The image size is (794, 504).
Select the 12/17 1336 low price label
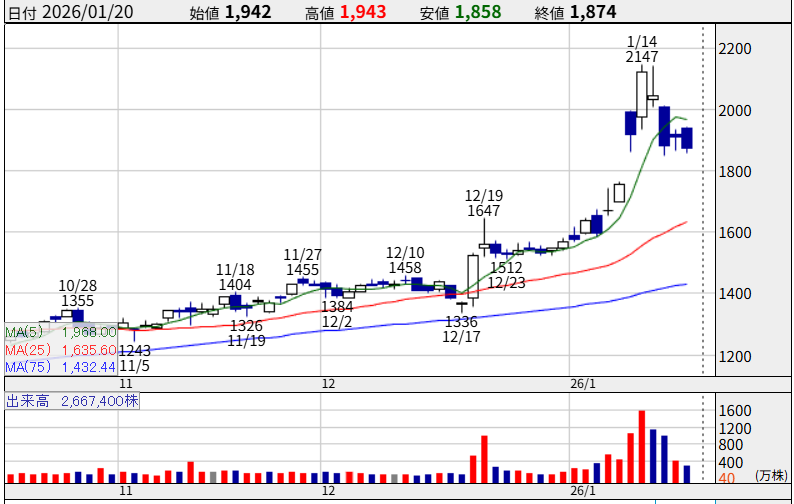(x=460, y=329)
